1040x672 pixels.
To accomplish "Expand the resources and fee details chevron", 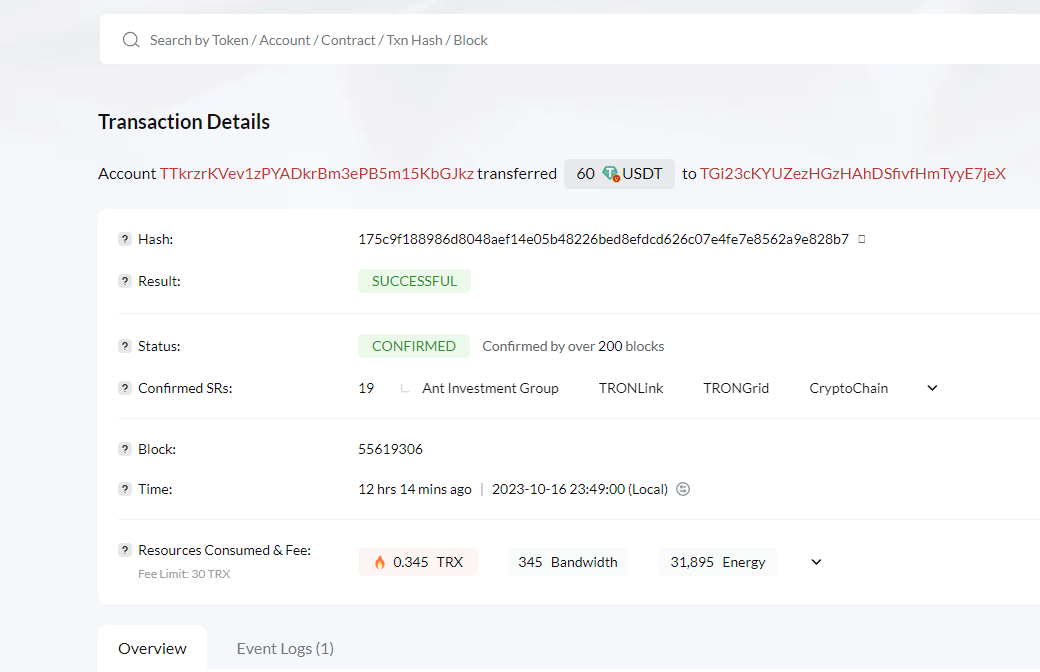I will pyautogui.click(x=816, y=562).
